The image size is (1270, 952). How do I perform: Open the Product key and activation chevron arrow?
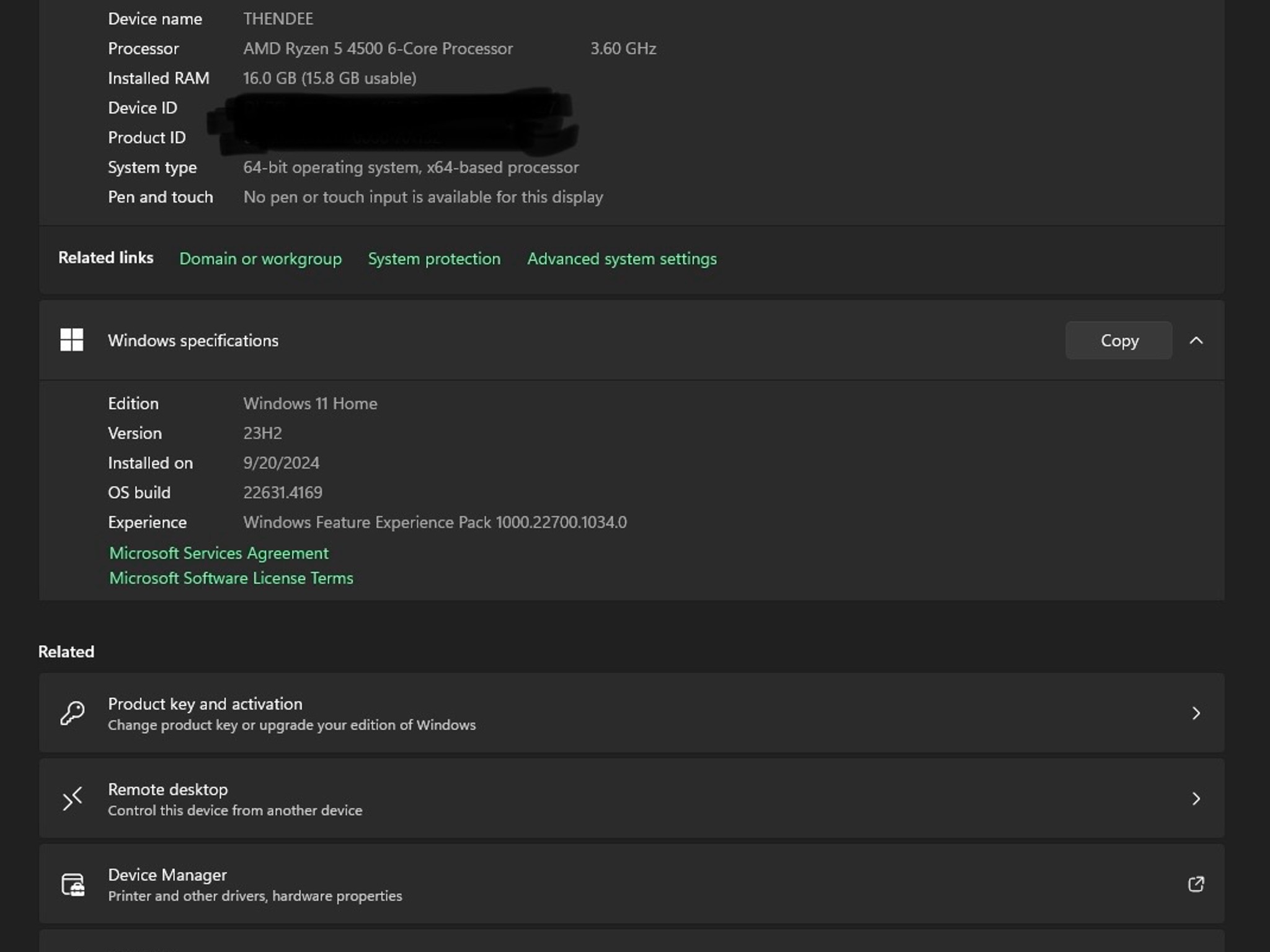[x=1196, y=713]
